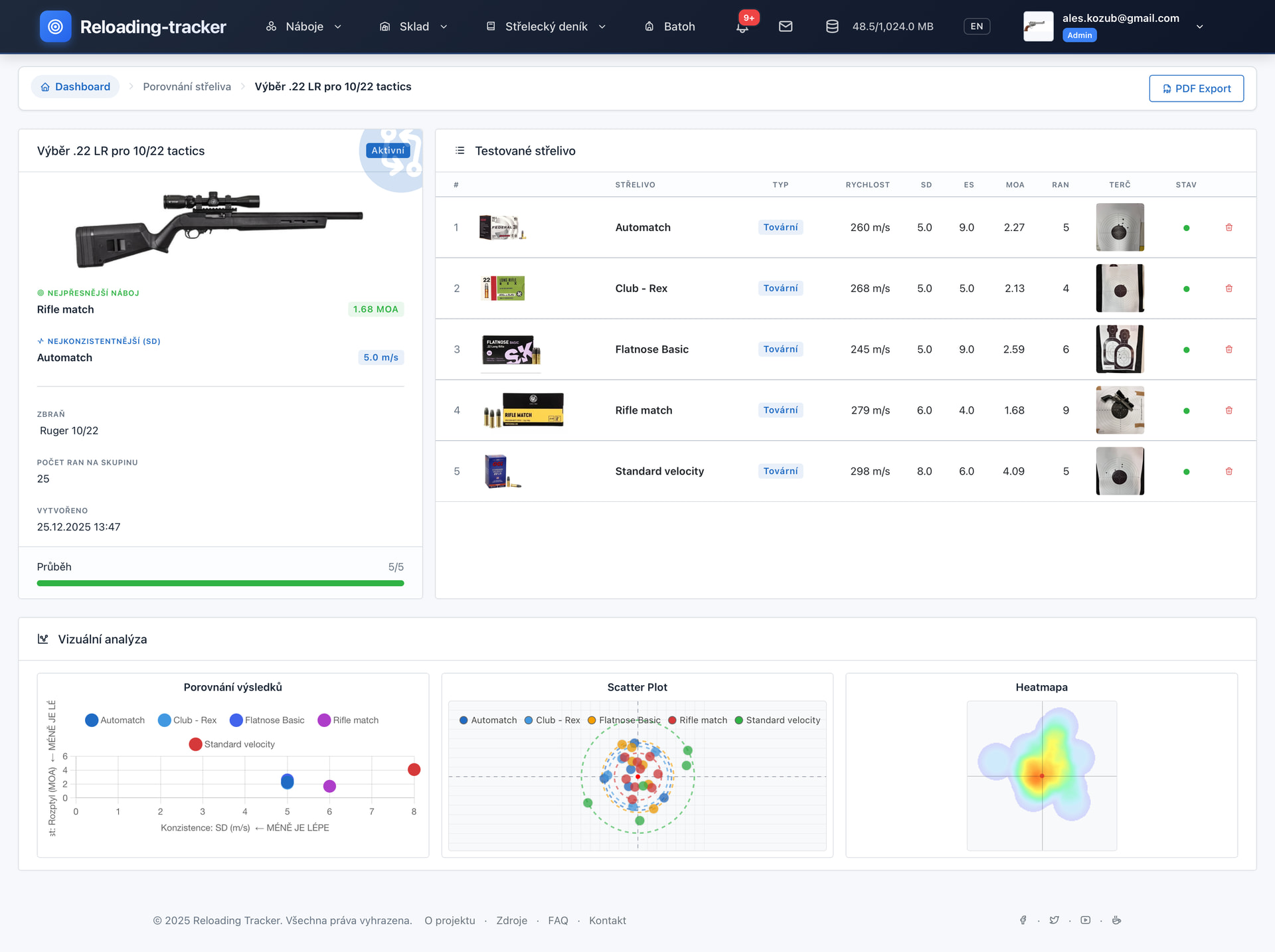The height and width of the screenshot is (952, 1275).
Task: Open the Facebook footer icon
Action: [1023, 920]
